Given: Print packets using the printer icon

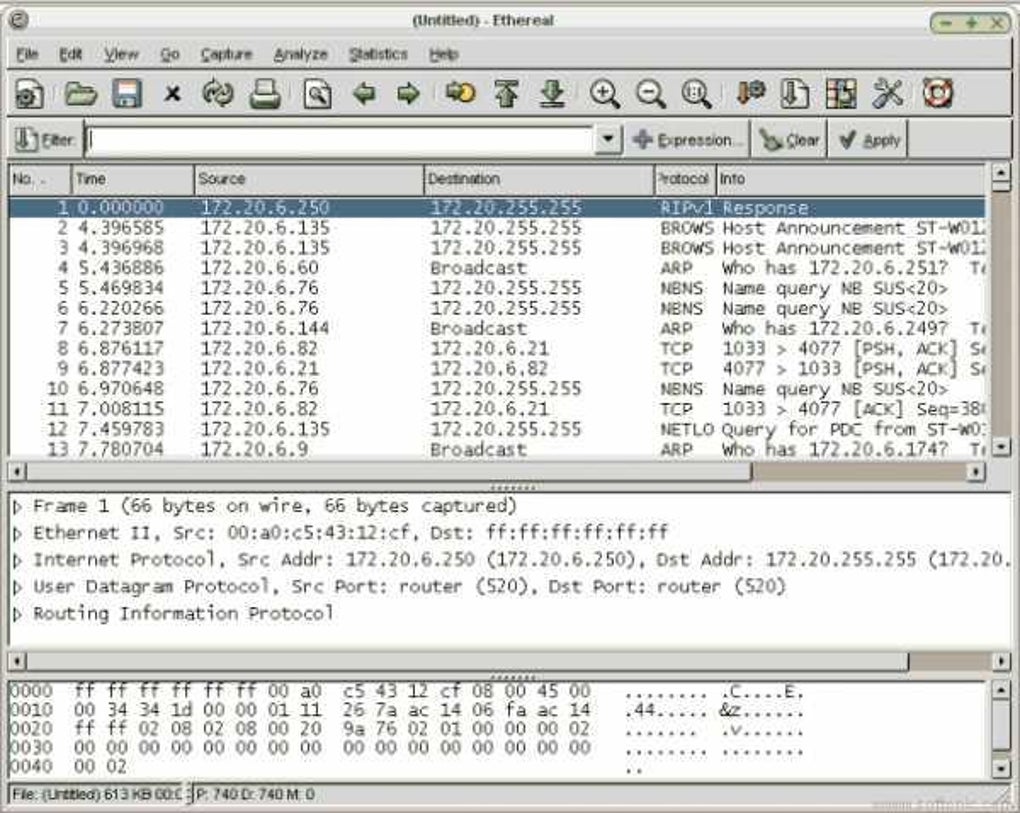Looking at the screenshot, I should point(265,94).
